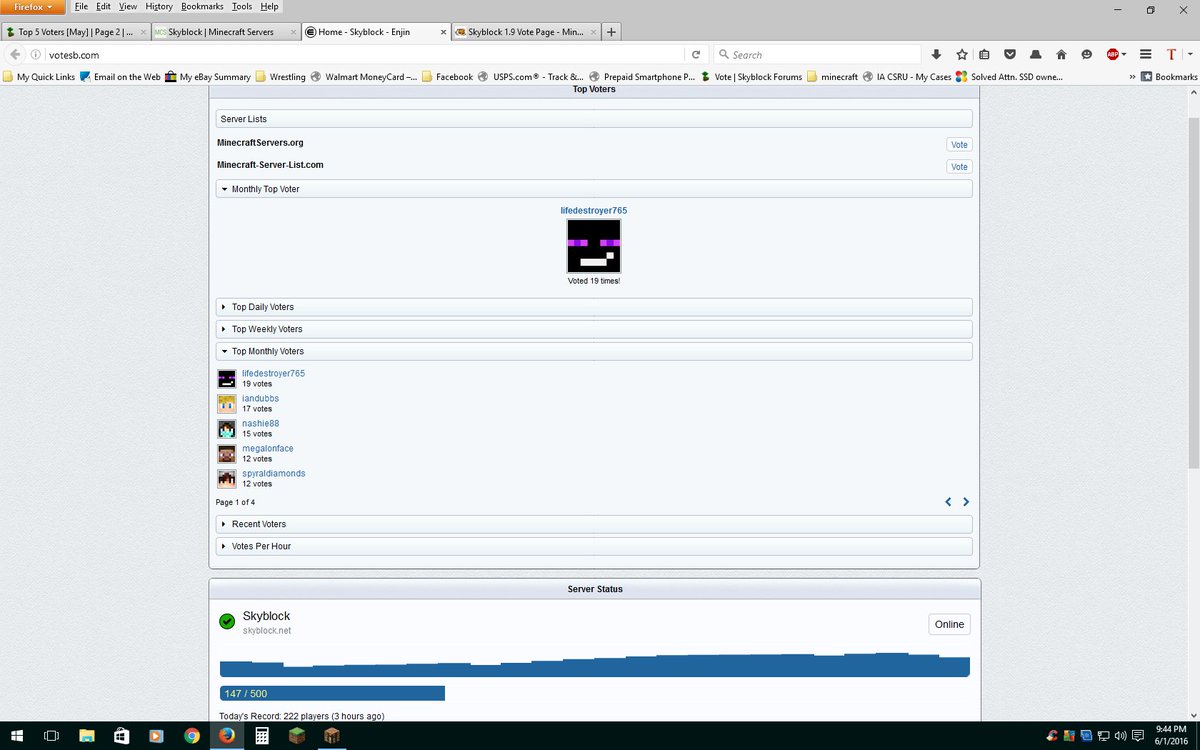Open the Tools menu

(242, 7)
